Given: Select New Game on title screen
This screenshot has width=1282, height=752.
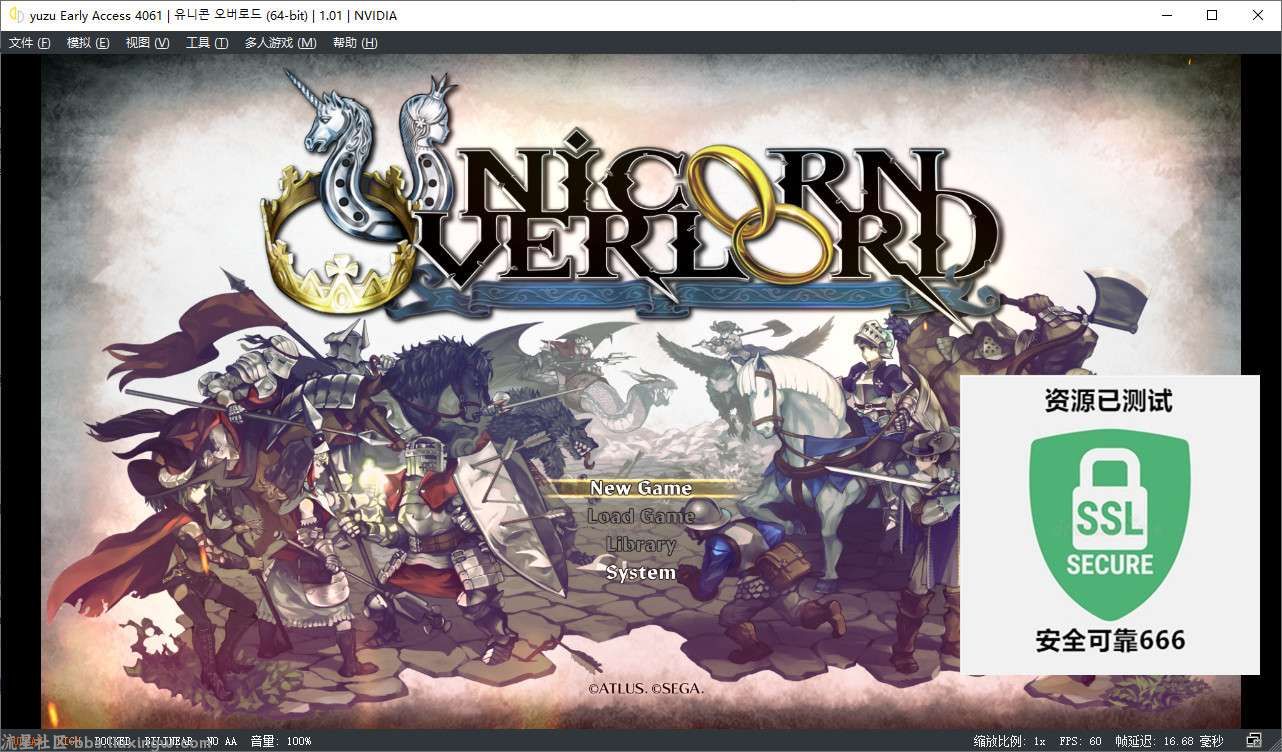Looking at the screenshot, I should 641,488.
